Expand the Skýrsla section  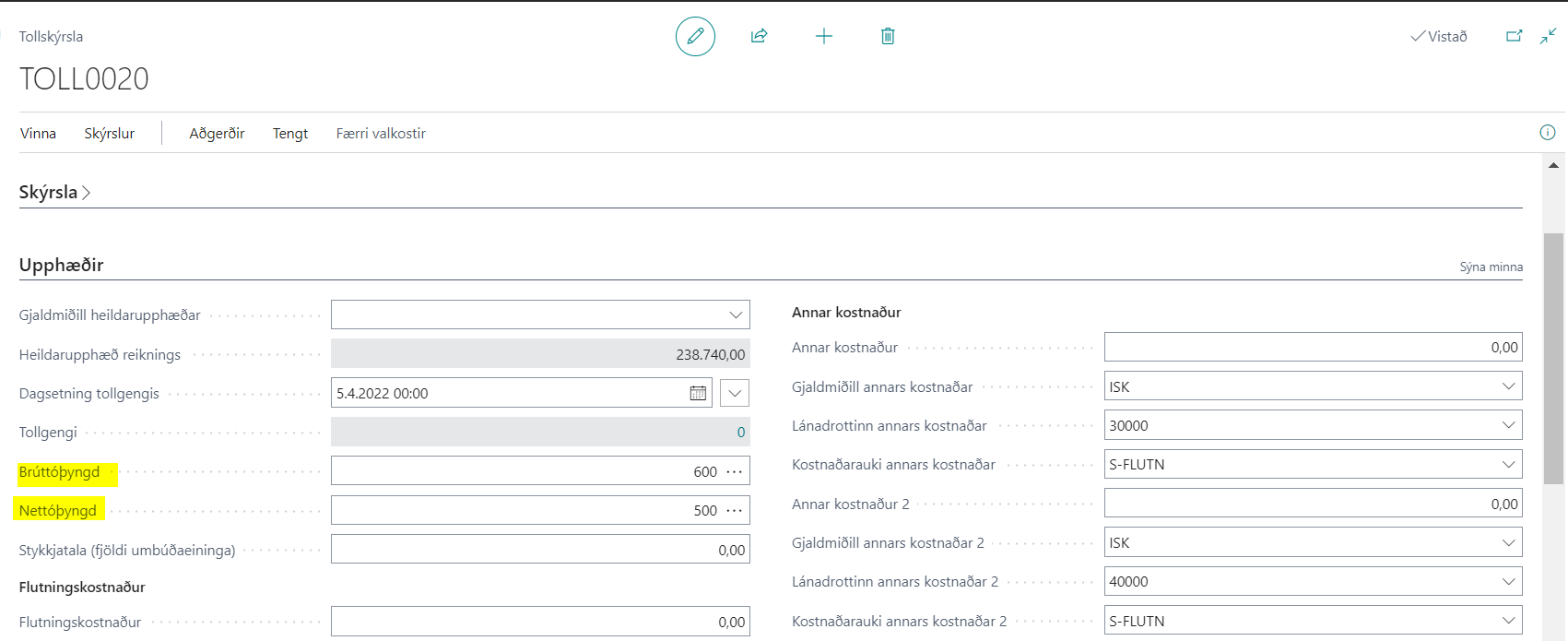click(x=54, y=193)
